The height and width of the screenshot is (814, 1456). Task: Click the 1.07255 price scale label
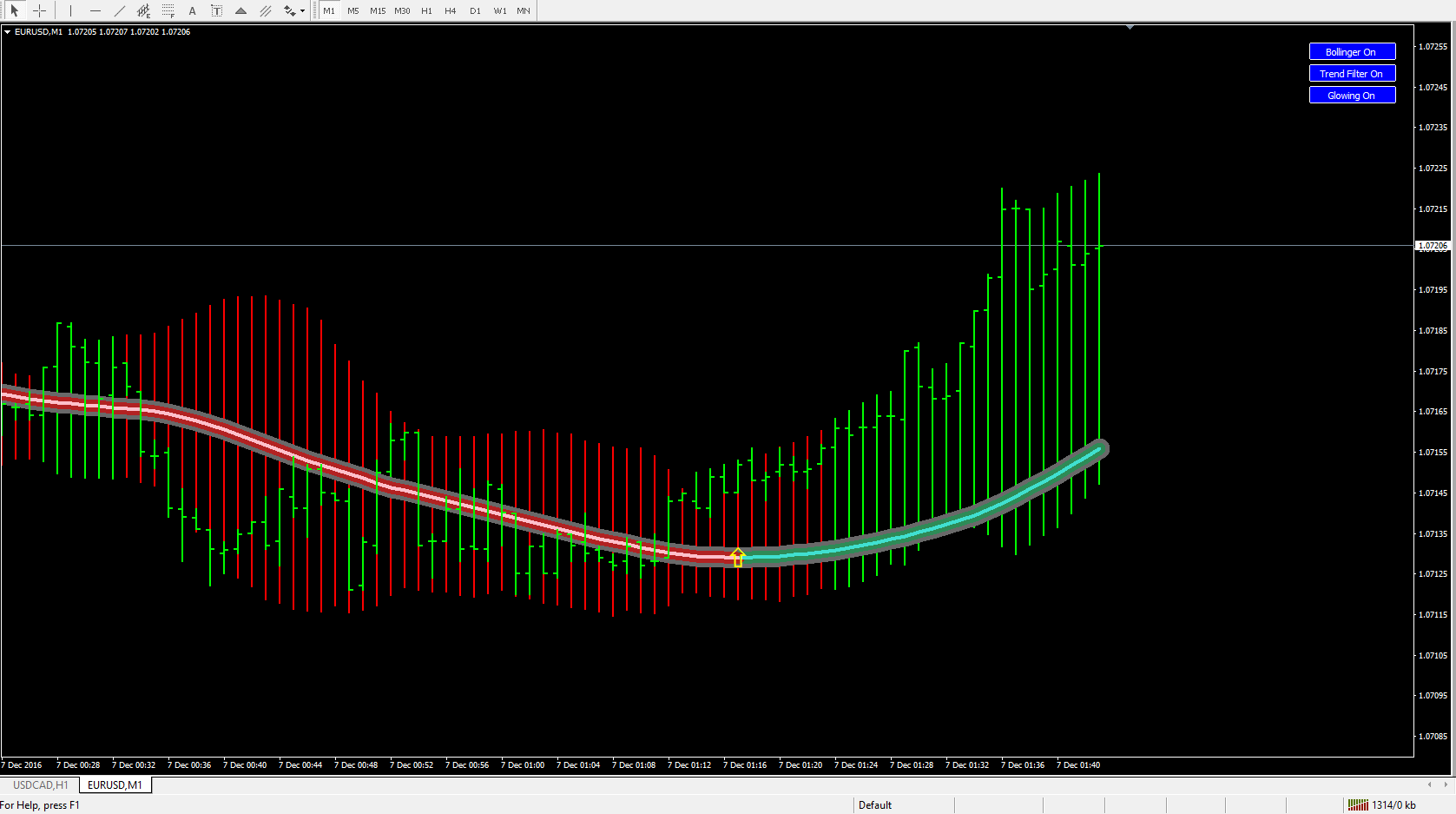tap(1433, 47)
